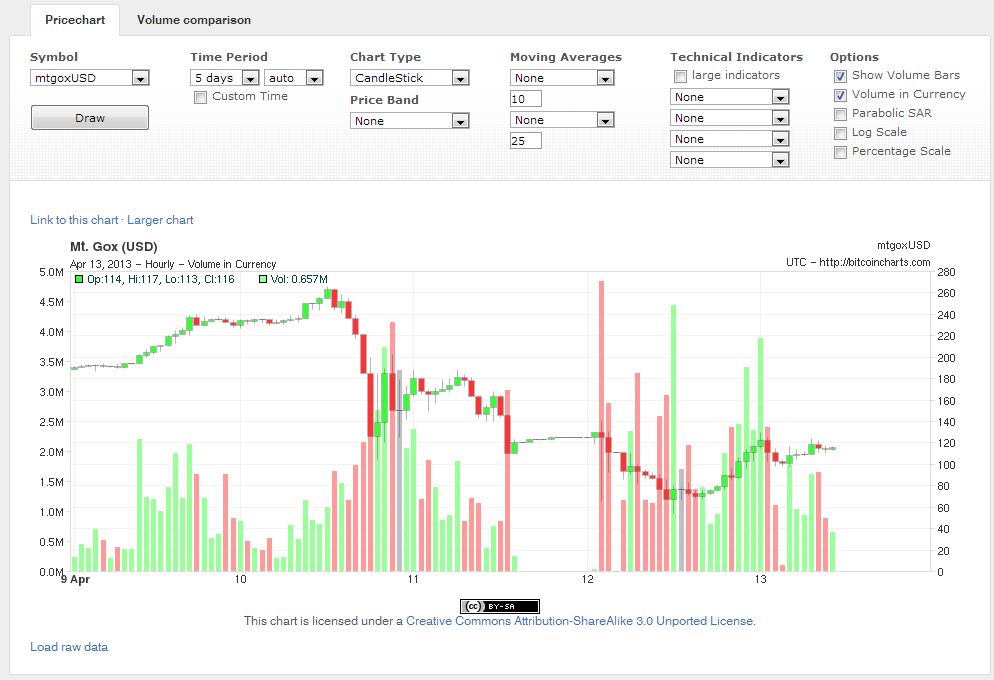Screen dimensions: 994x680
Task: Open the 'auto' interval dropdown
Action: coord(294,78)
